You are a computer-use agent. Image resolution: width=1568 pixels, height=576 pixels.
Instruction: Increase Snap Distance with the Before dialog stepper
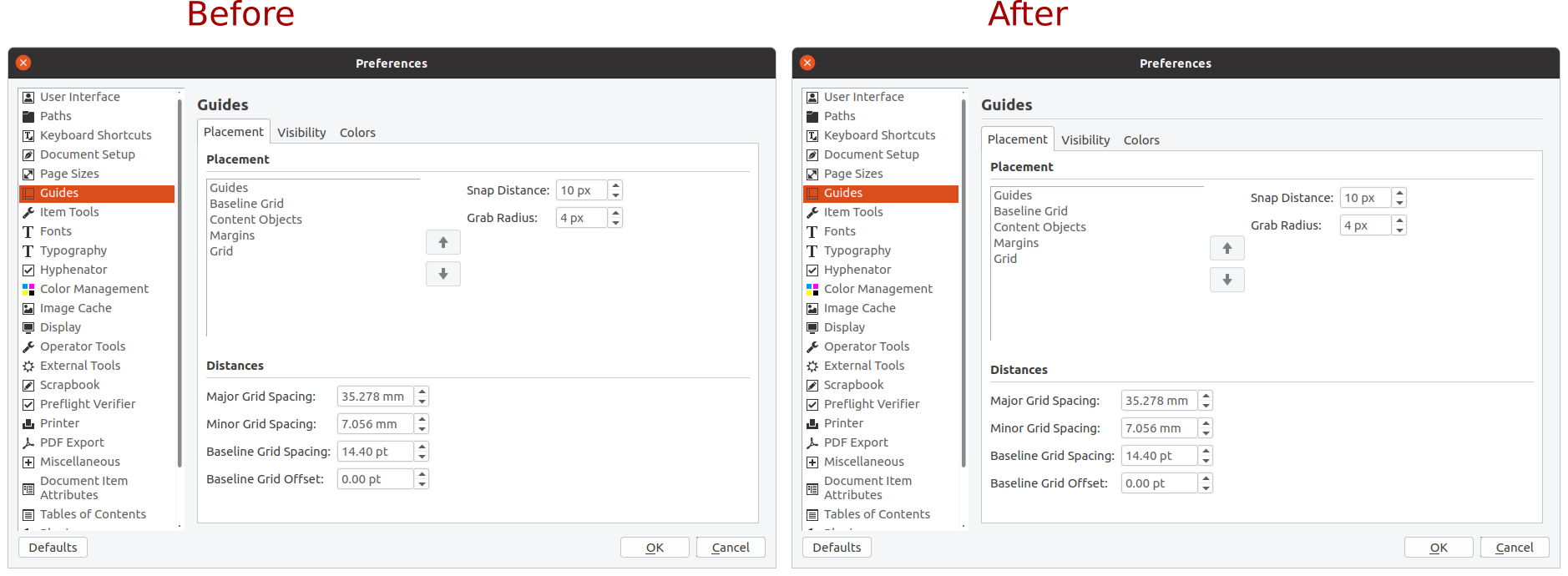tap(615, 185)
